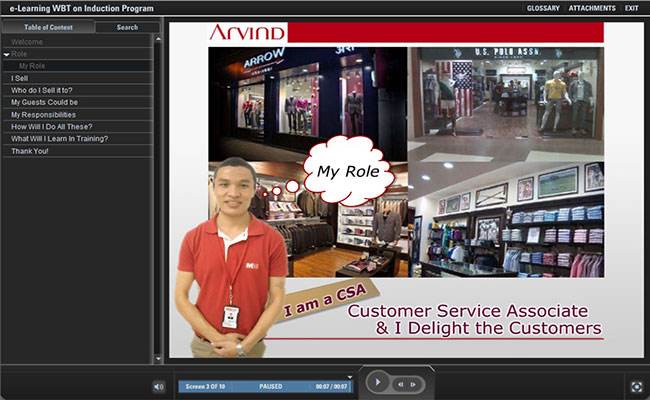Open Who do I Sell it to?

point(78,90)
